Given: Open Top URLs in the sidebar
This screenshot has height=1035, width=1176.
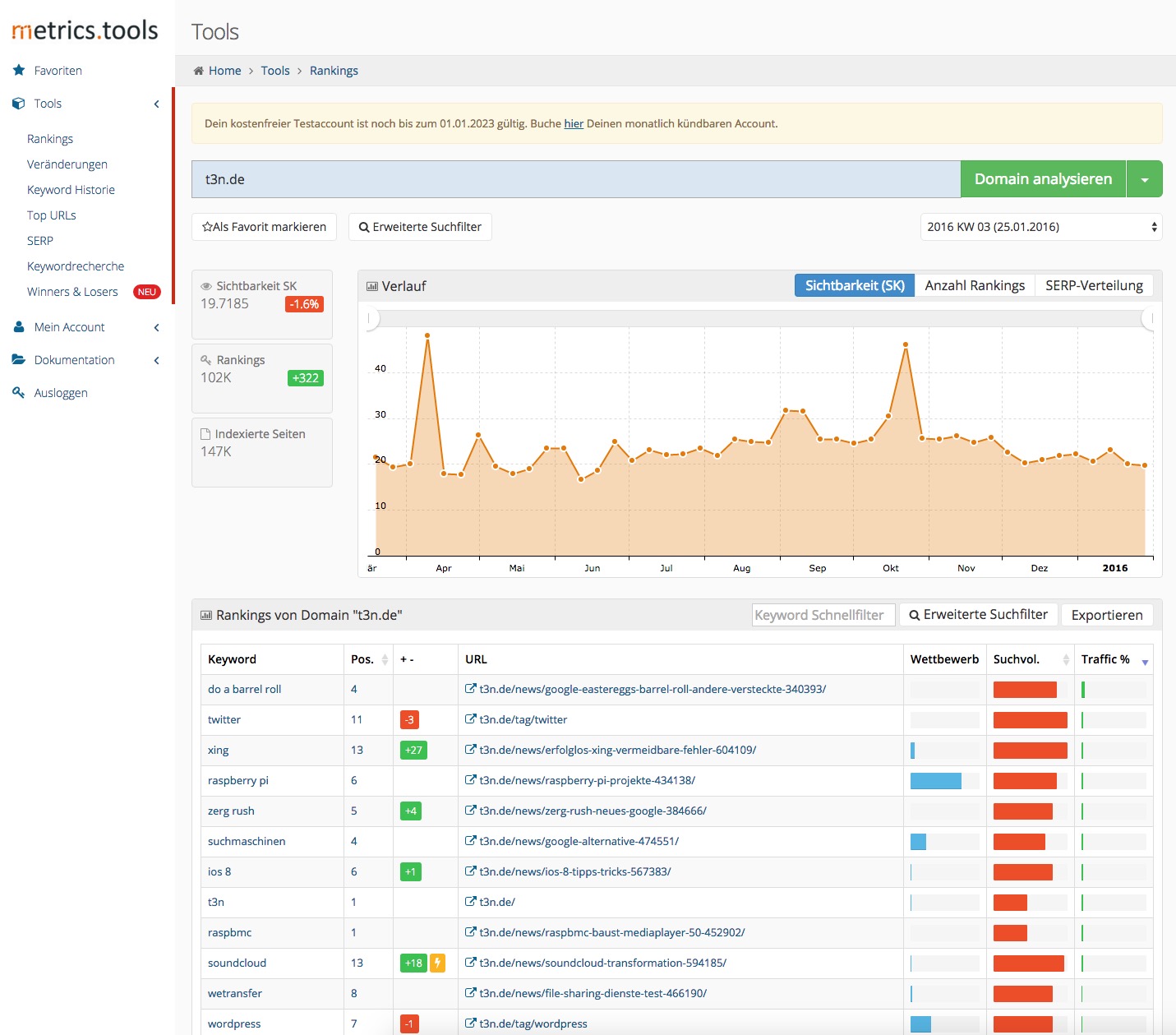Looking at the screenshot, I should [x=52, y=215].
